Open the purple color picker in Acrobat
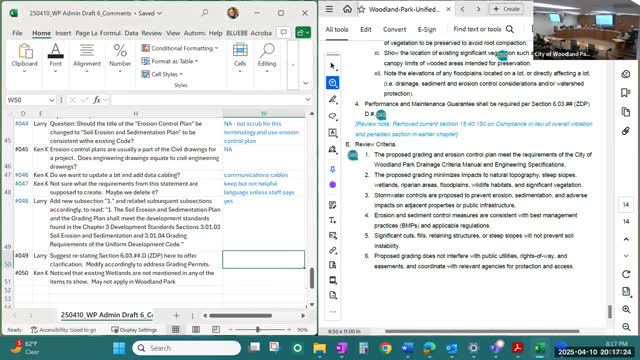Viewport: 640px width, 360px height. [333, 184]
